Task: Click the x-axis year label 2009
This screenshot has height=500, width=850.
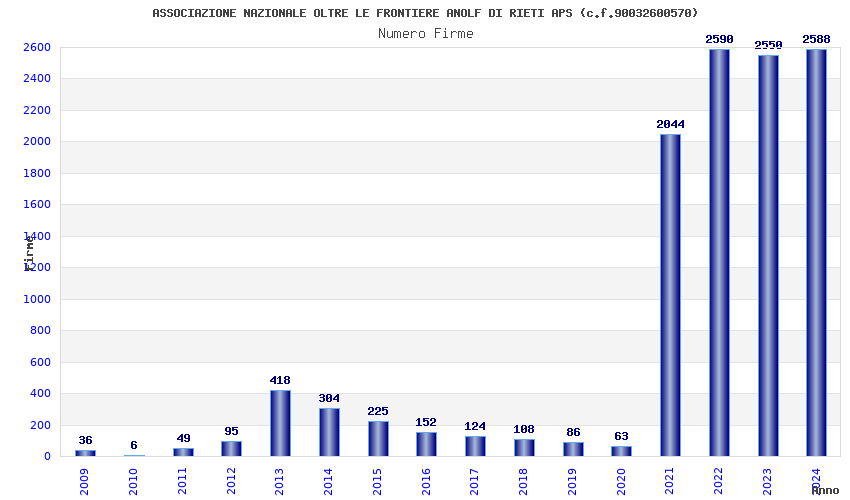Action: pyautogui.click(x=84, y=482)
